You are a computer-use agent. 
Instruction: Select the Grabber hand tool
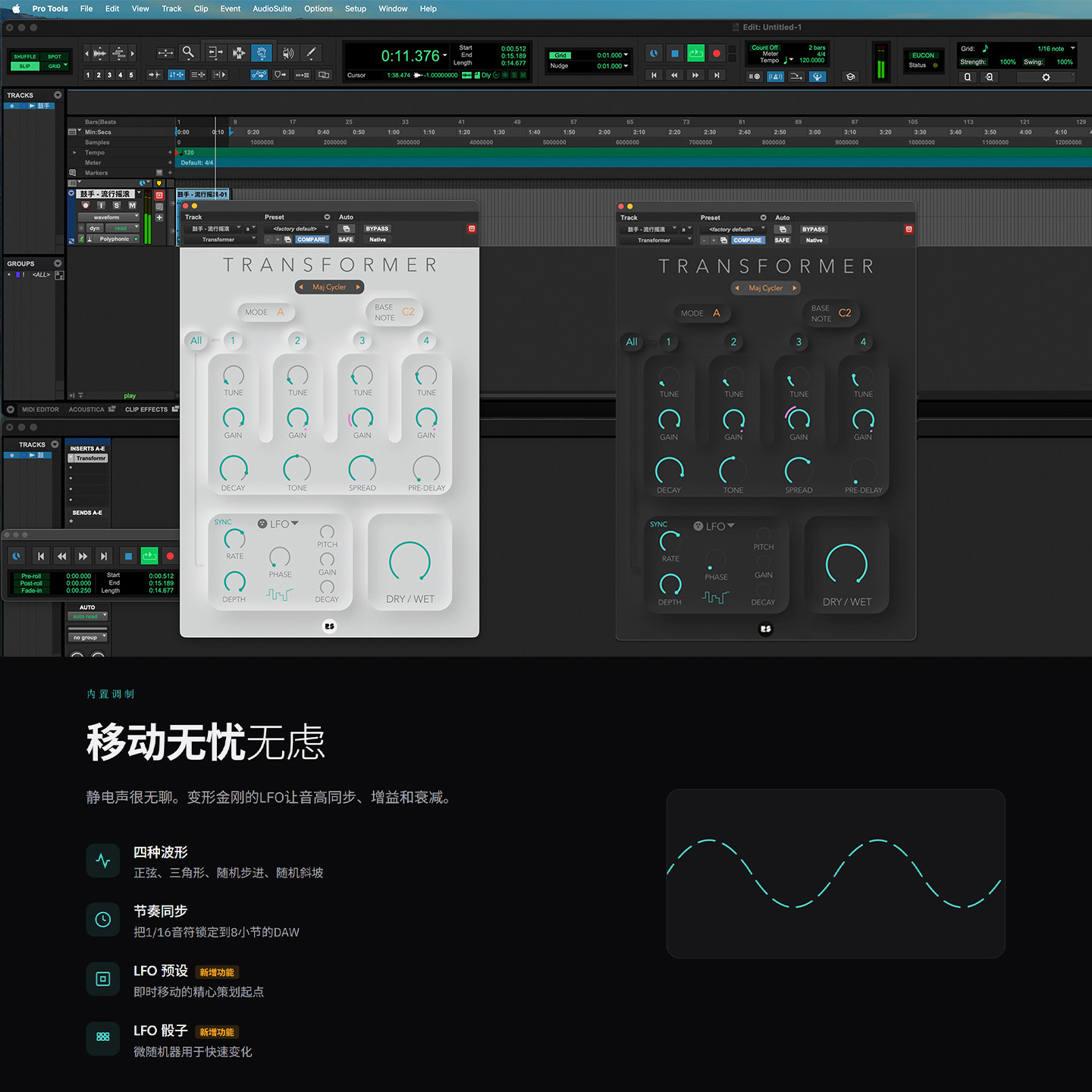[x=261, y=53]
